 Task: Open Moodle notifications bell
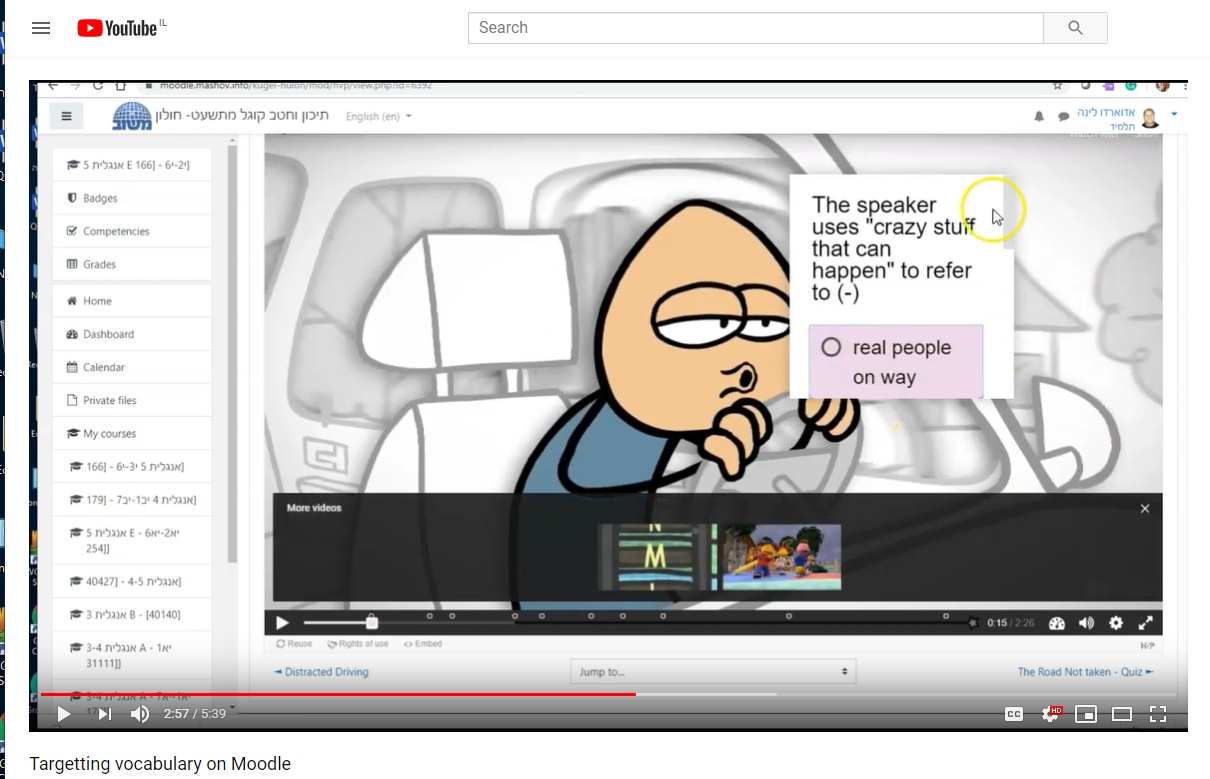[x=1039, y=117]
